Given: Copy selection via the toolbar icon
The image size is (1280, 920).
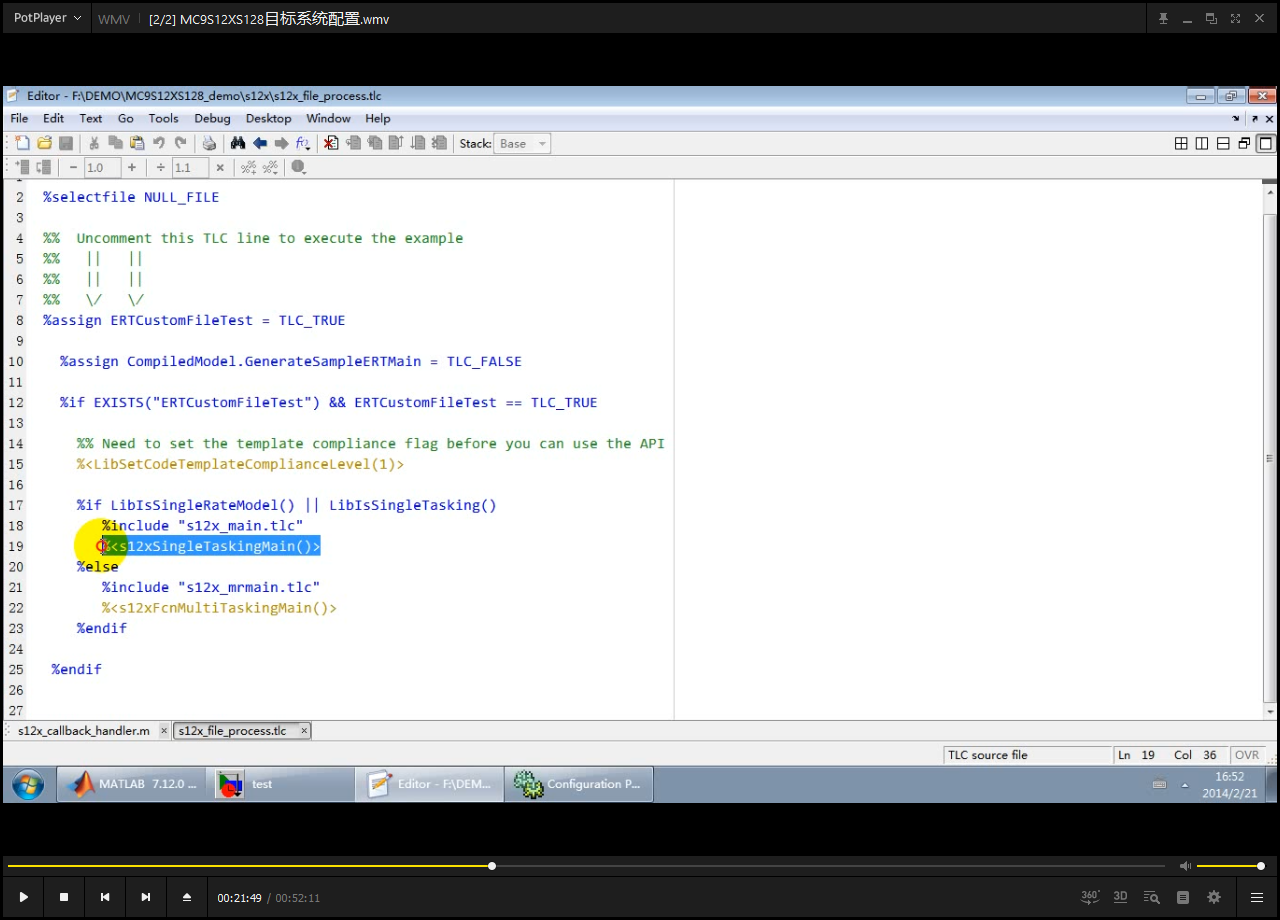Looking at the screenshot, I should click(116, 144).
